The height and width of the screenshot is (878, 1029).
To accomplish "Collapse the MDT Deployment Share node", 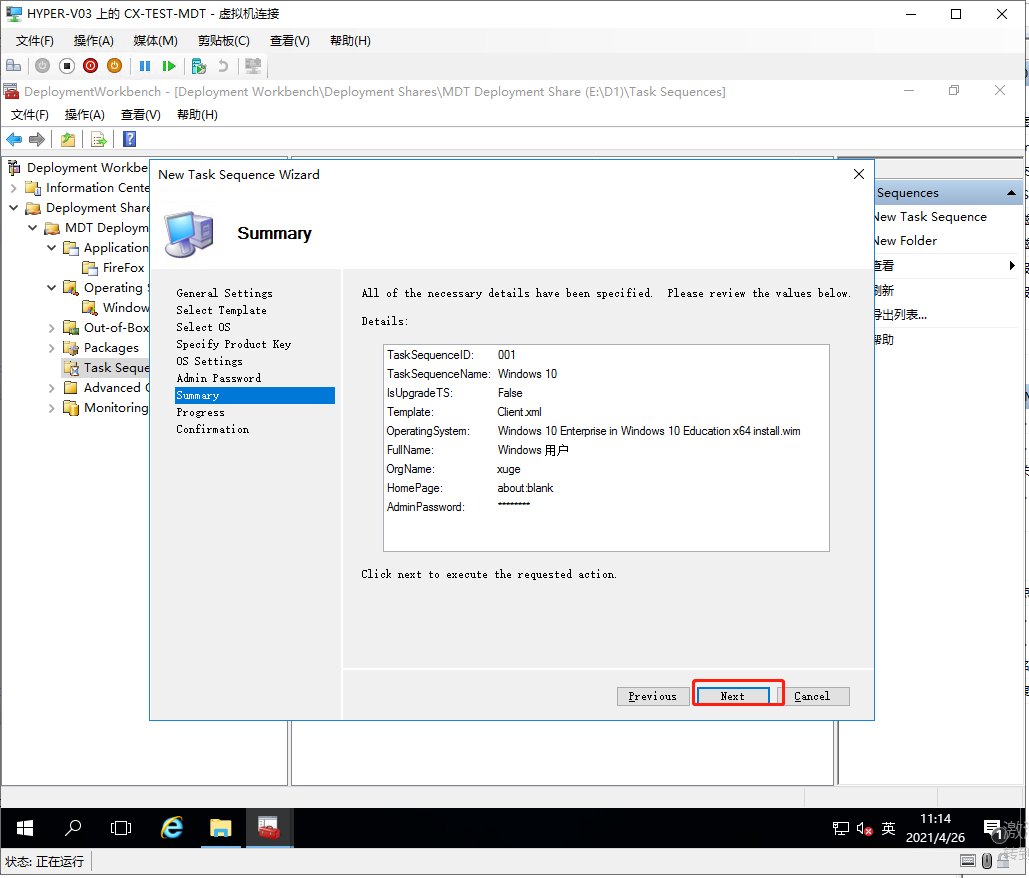I will 33,228.
